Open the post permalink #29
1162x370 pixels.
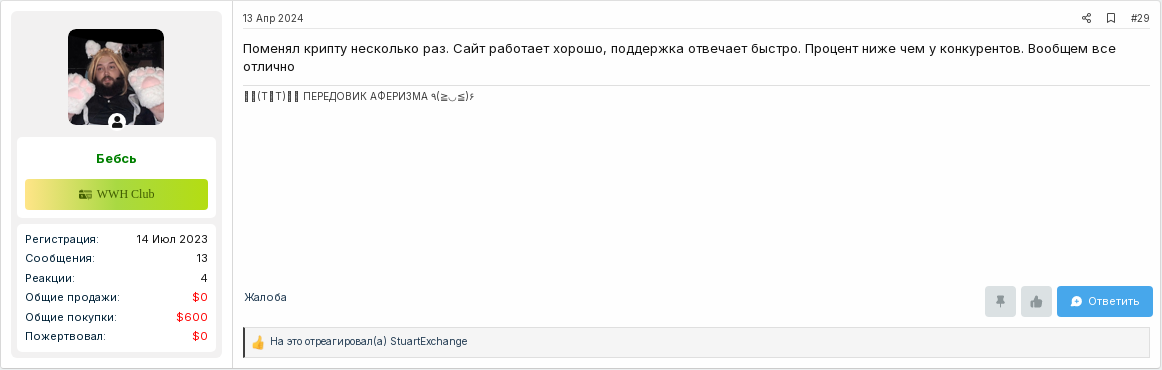1140,19
